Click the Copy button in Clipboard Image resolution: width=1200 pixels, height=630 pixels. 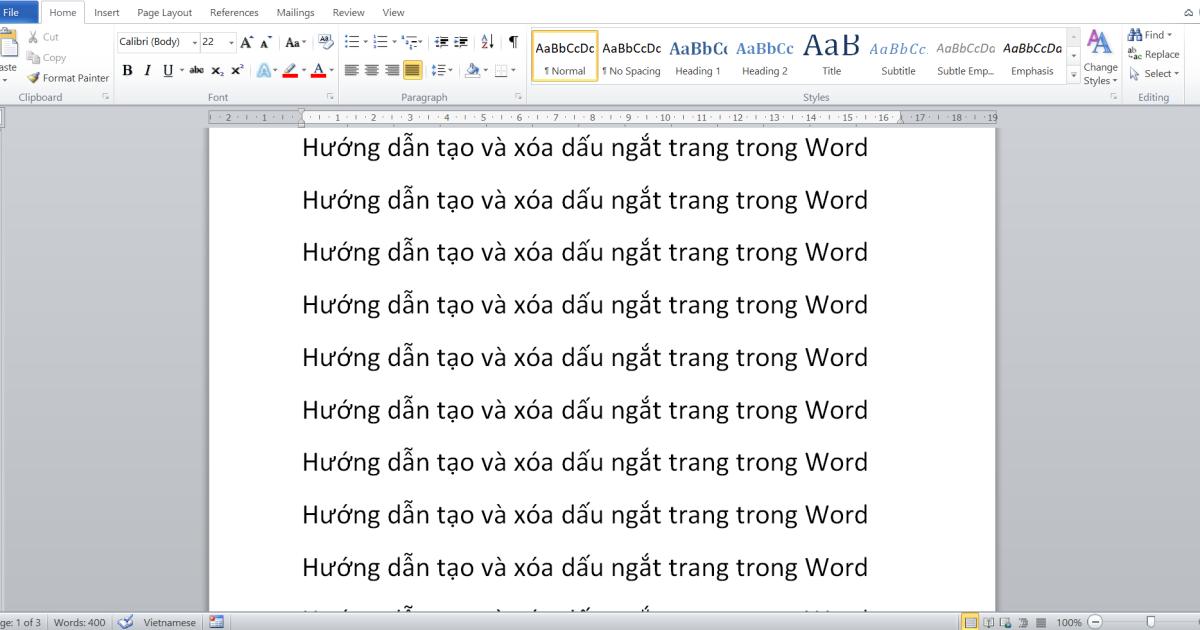pyautogui.click(x=46, y=58)
